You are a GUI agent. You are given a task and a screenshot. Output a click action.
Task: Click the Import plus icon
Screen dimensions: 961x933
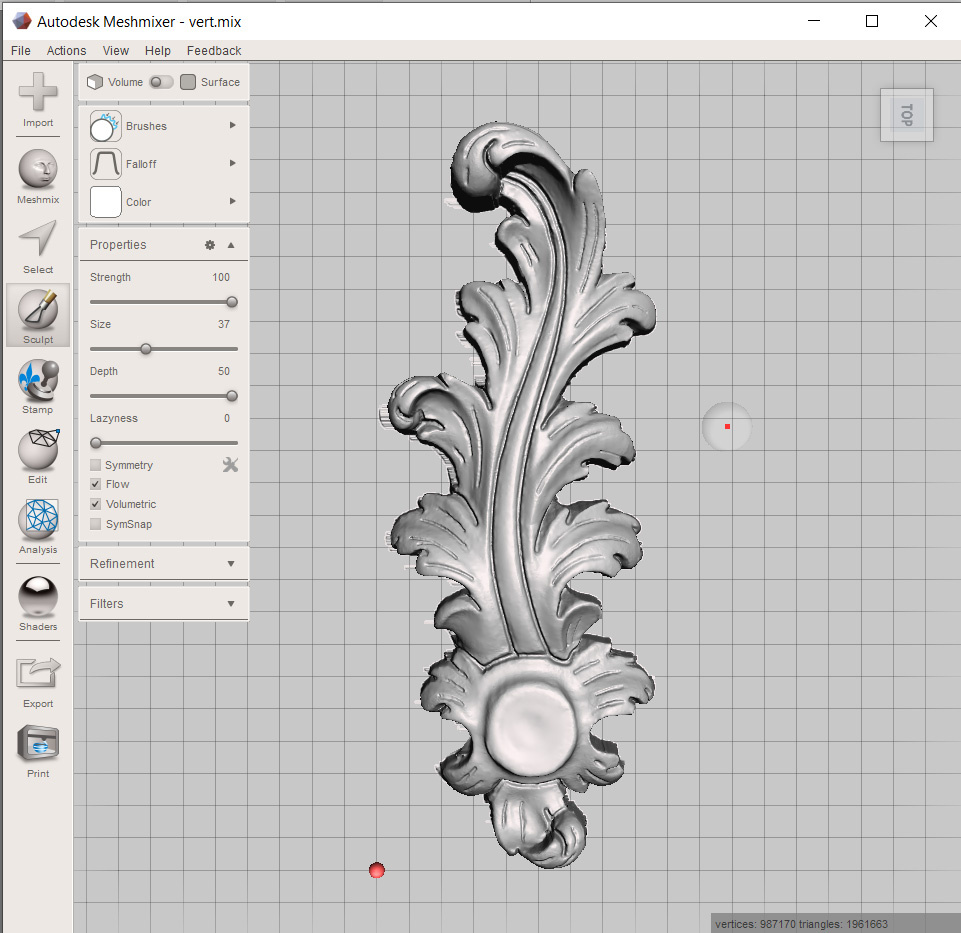point(38,92)
